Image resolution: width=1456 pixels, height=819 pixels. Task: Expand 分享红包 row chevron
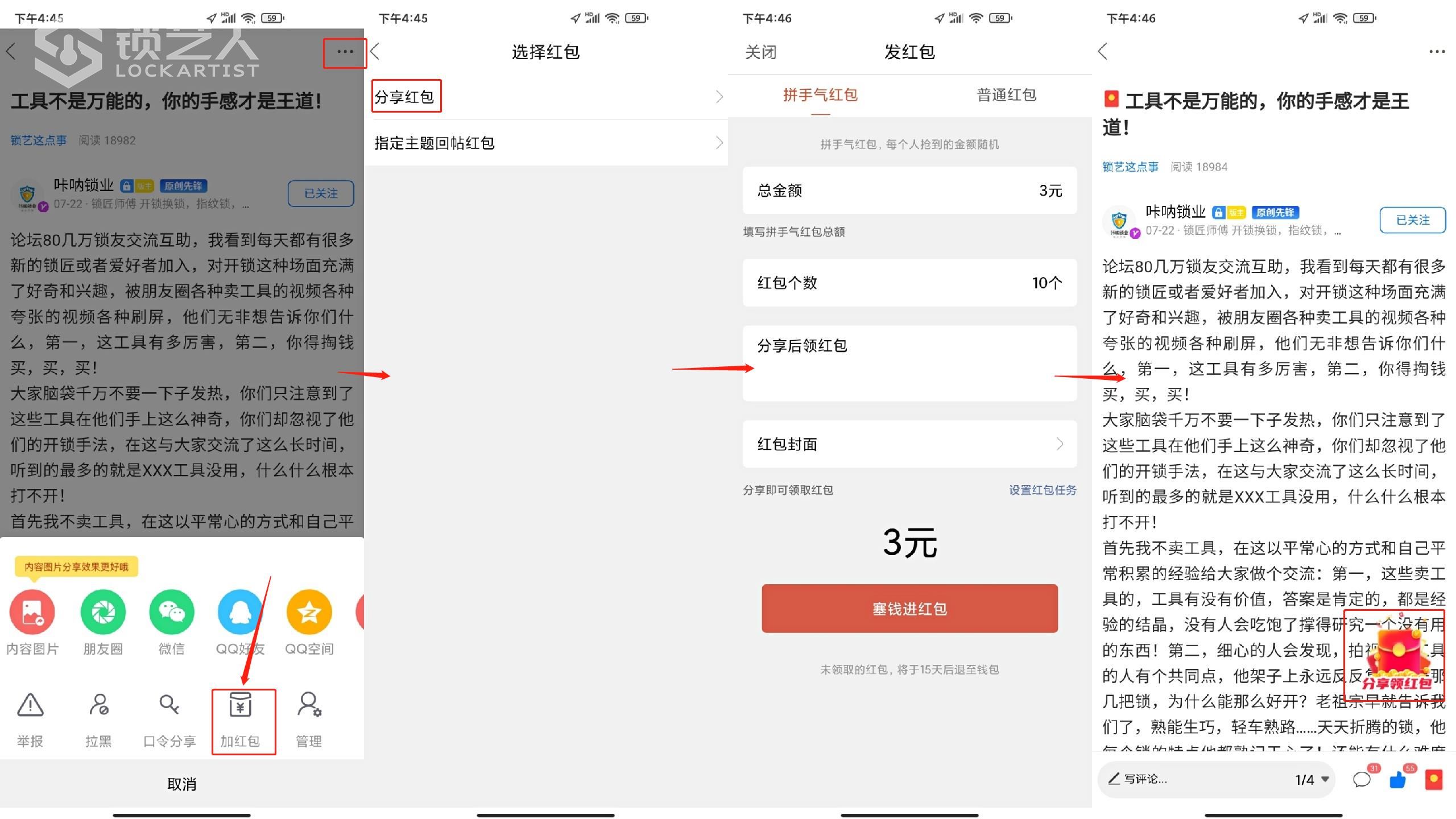(x=719, y=97)
